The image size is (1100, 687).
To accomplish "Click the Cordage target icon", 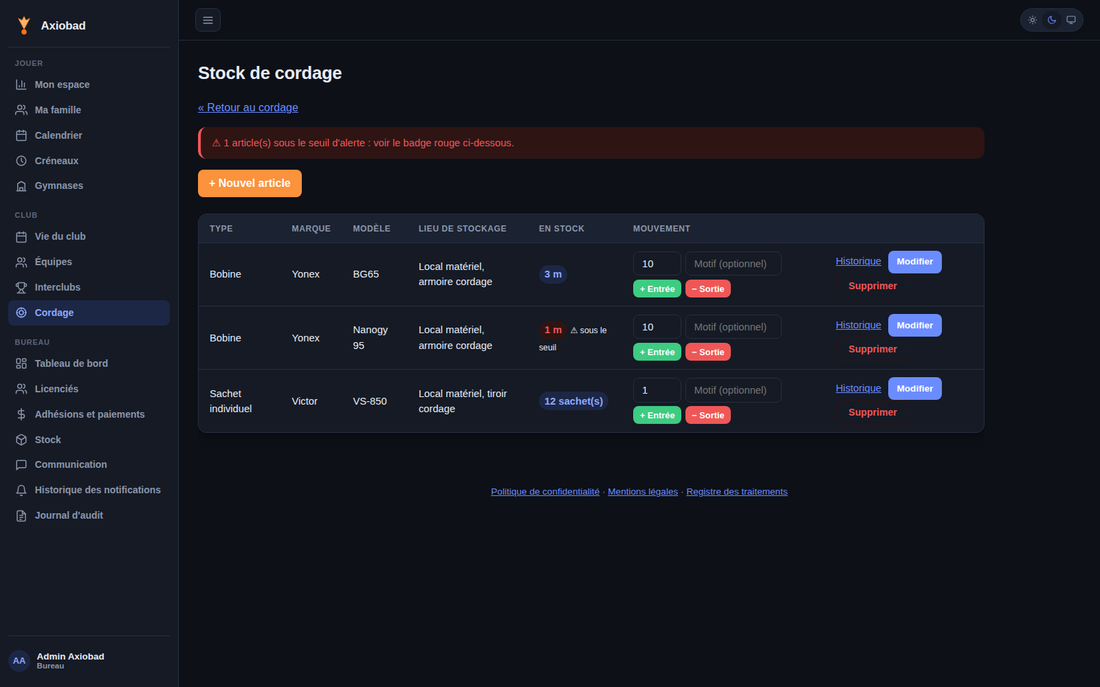I will (21, 313).
